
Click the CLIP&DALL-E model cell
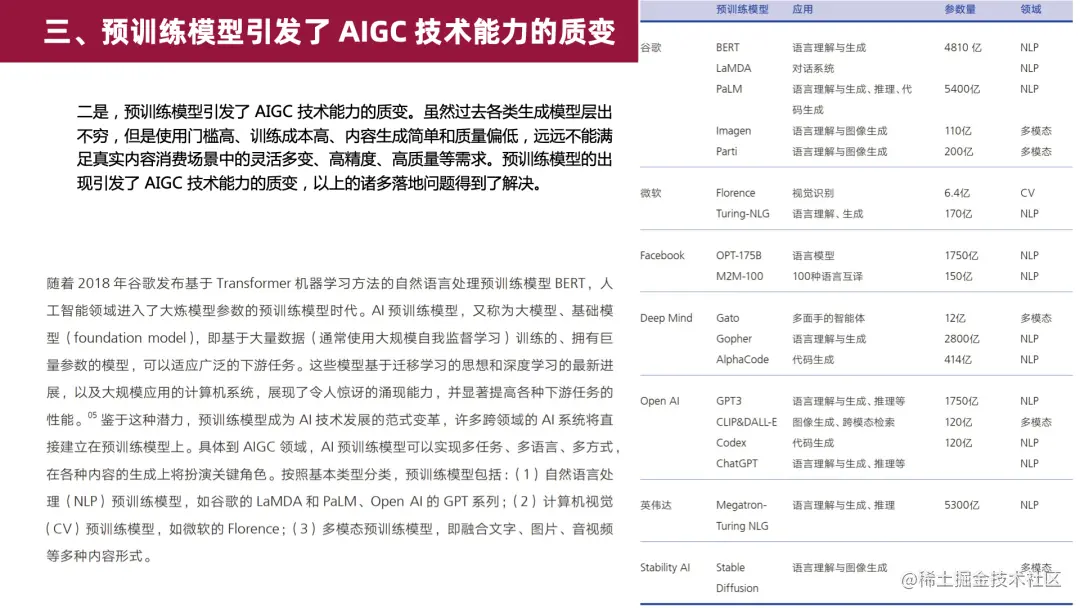pyautogui.click(x=746, y=422)
